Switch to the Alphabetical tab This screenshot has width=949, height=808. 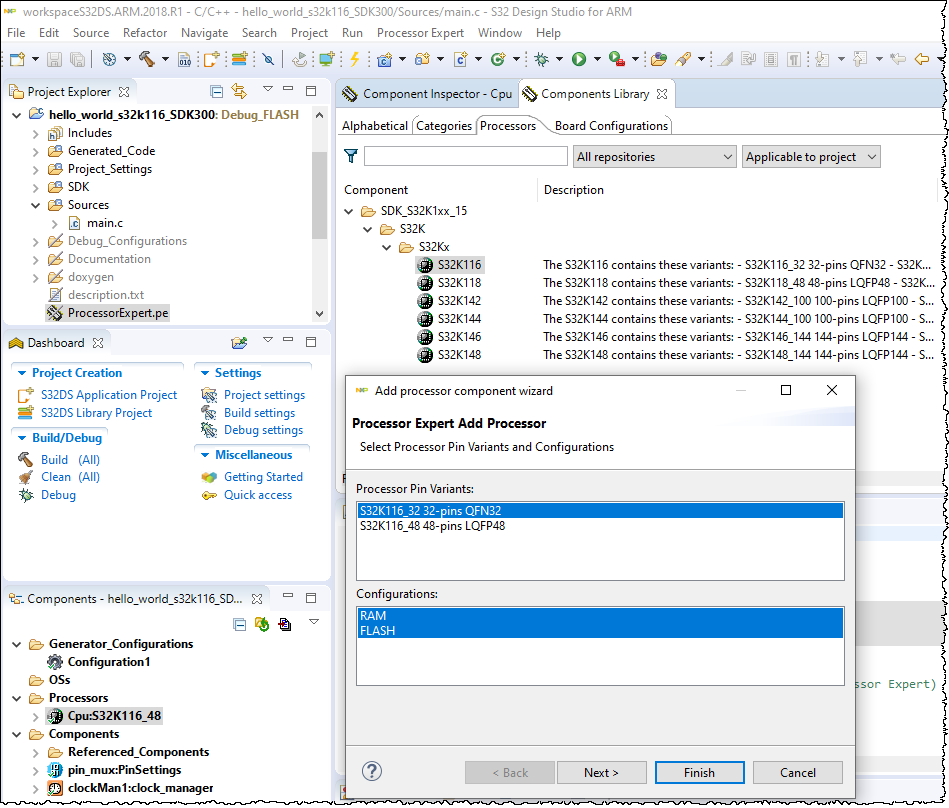point(375,126)
